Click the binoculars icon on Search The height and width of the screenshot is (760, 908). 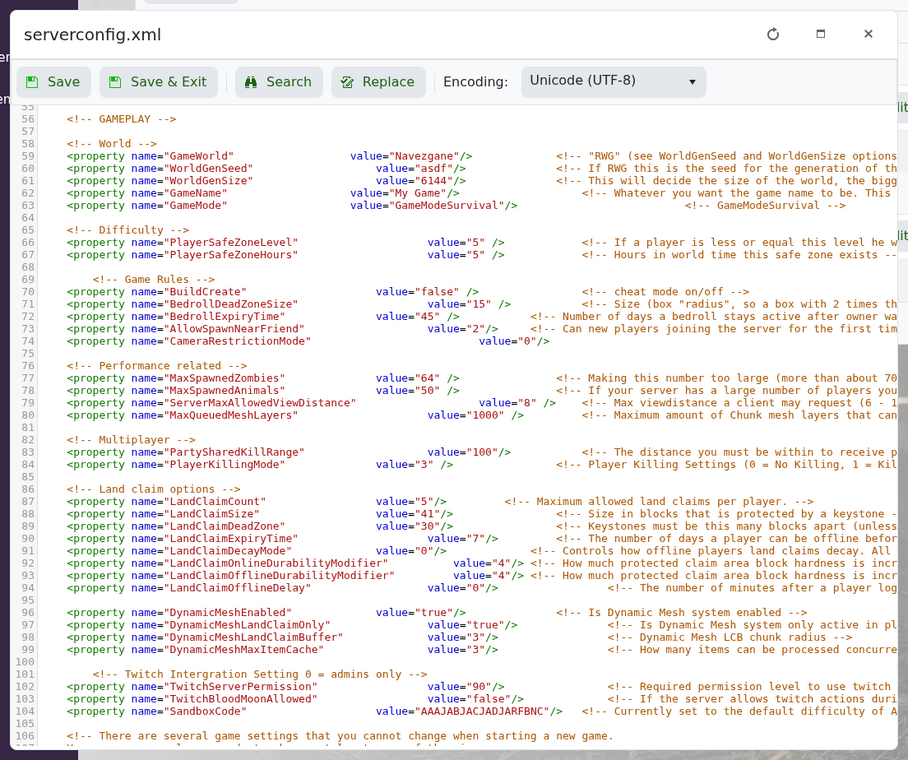(x=251, y=82)
